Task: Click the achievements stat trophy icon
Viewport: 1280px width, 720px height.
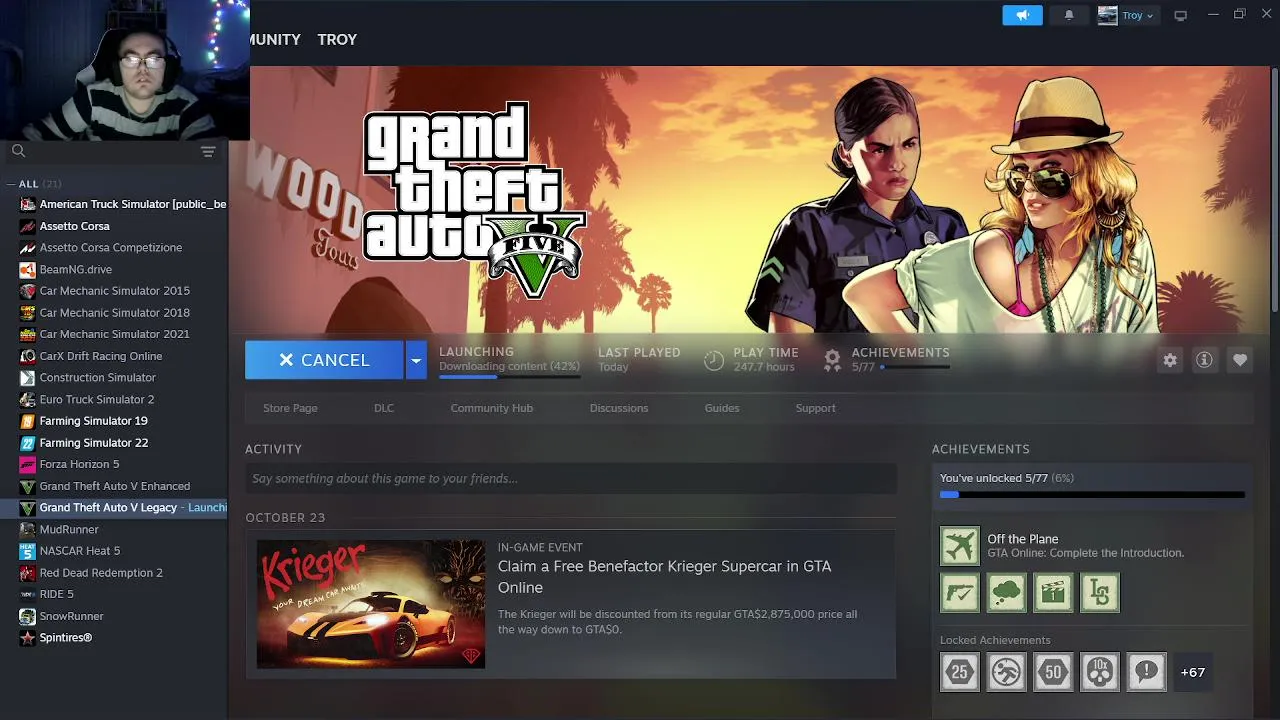Action: pyautogui.click(x=832, y=360)
